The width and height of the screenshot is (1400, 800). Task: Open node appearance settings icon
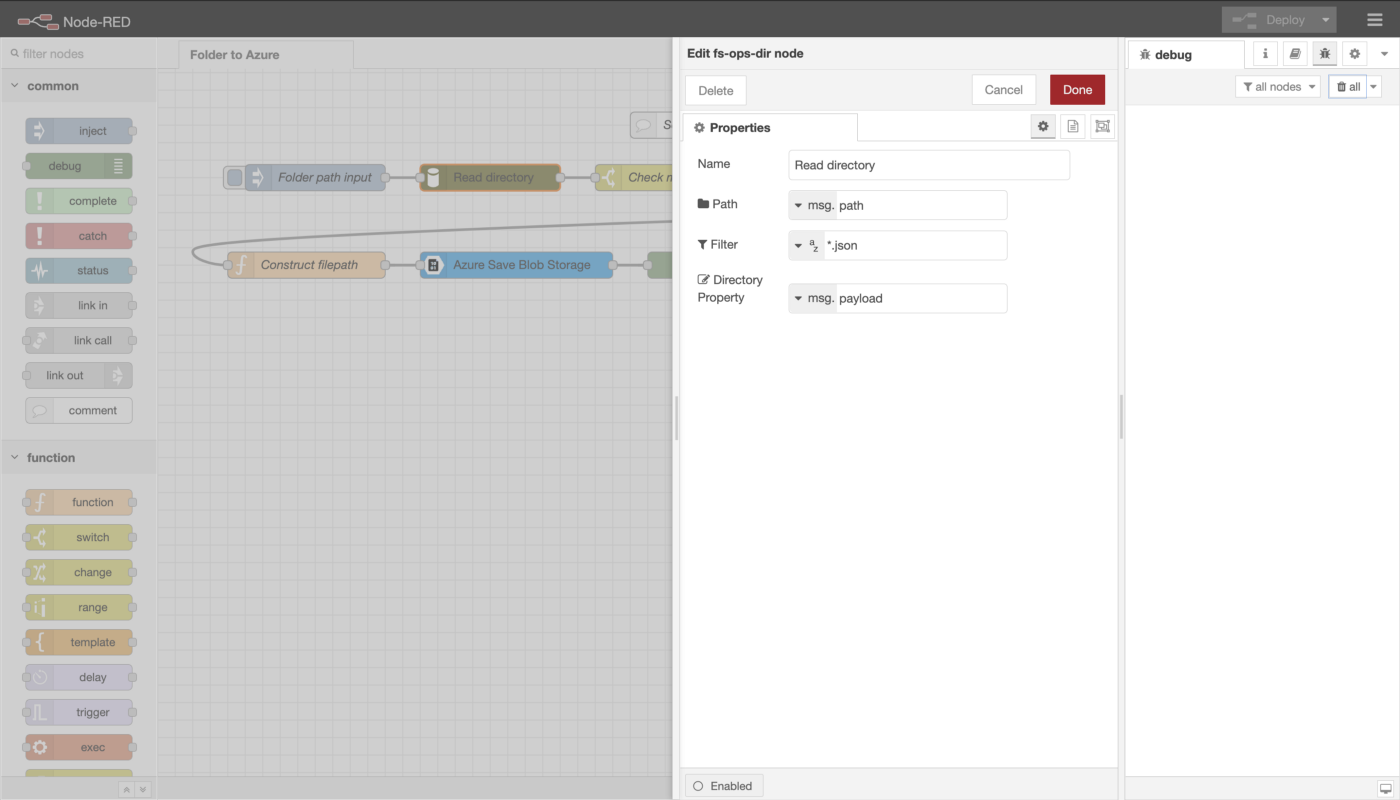(x=1102, y=127)
